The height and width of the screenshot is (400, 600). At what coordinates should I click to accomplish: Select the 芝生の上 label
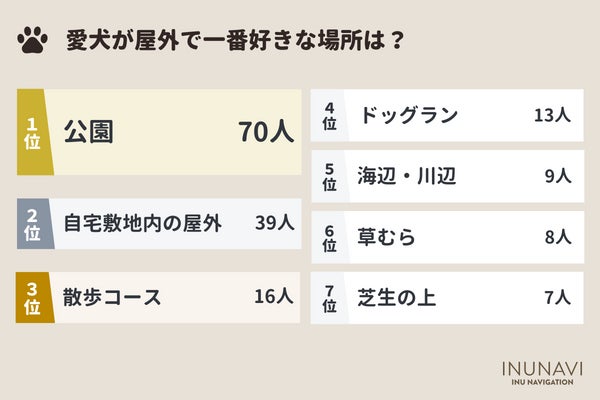pyautogui.click(x=393, y=297)
